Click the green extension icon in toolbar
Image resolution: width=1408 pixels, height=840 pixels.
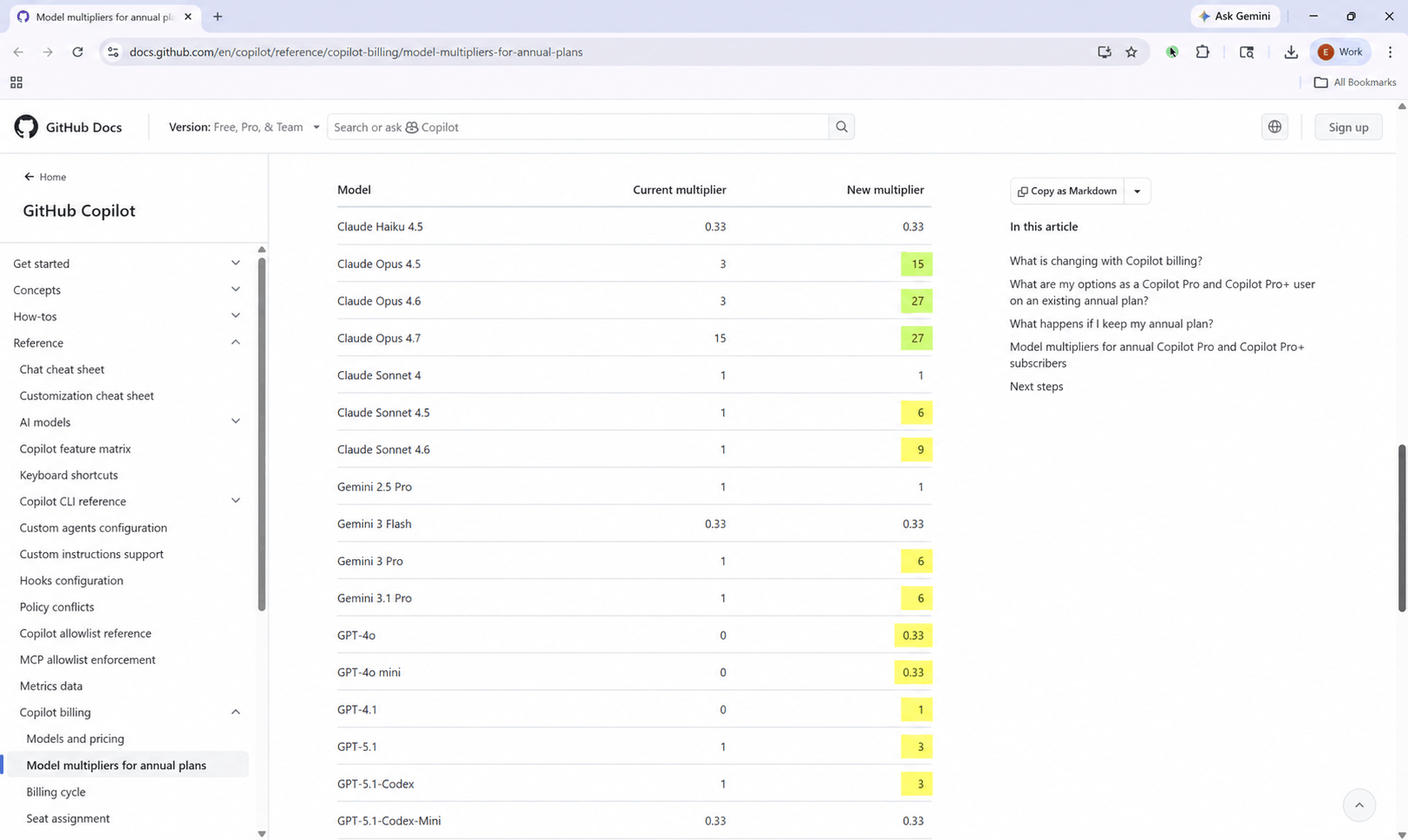(1172, 52)
